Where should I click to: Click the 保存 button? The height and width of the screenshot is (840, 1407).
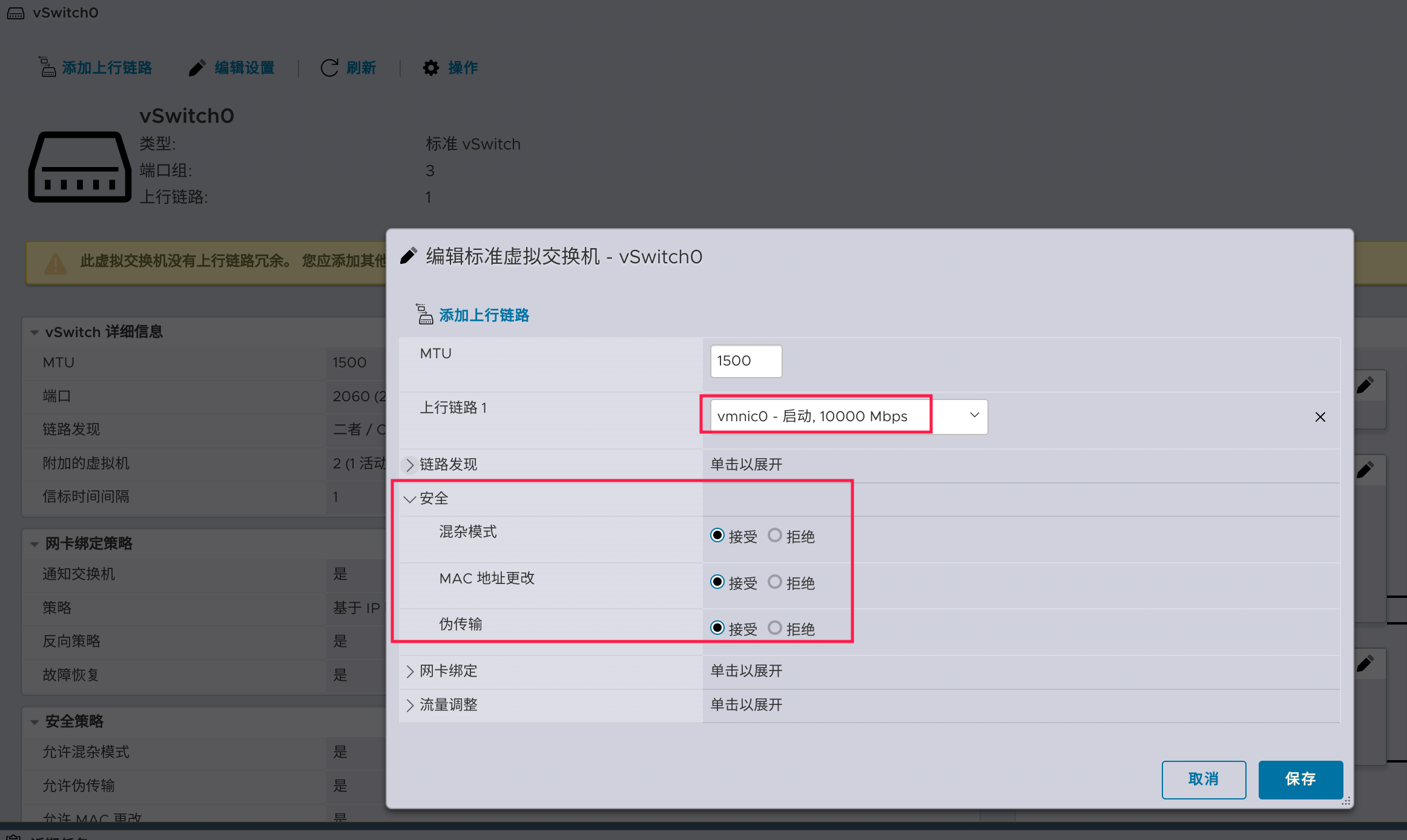1300,779
